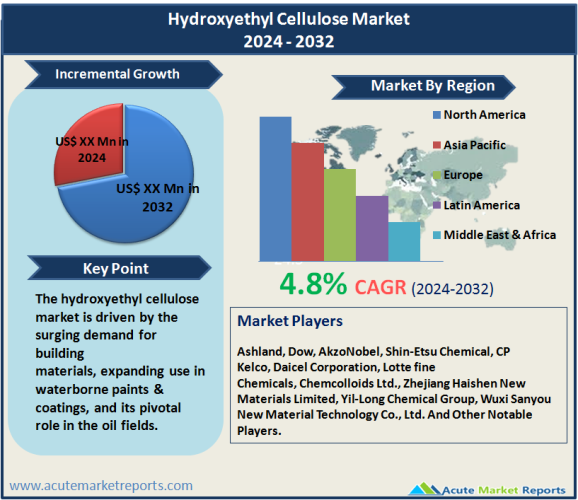Viewport: 578px width, 500px height.
Task: Open the www.acutemarketreports.com link
Action: tap(101, 486)
